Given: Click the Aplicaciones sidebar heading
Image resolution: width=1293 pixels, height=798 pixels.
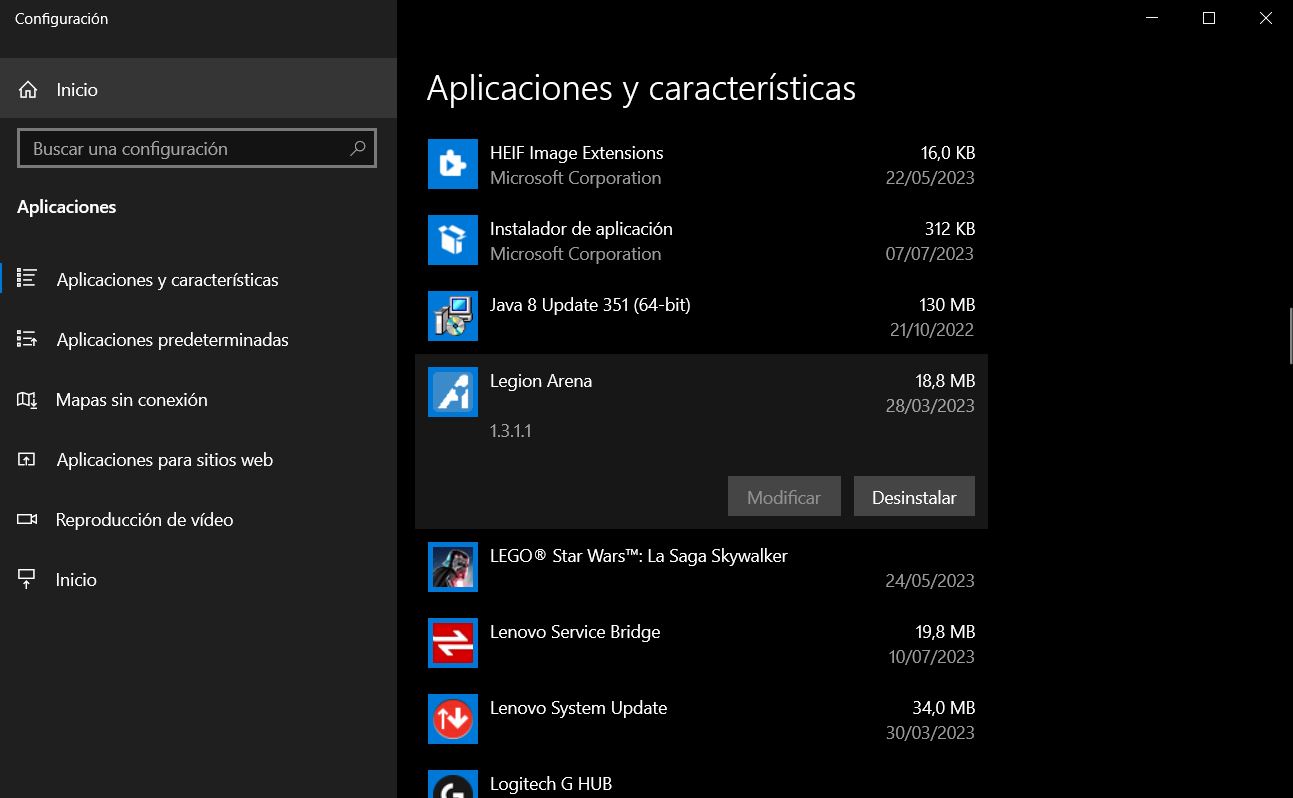Looking at the screenshot, I should point(67,207).
